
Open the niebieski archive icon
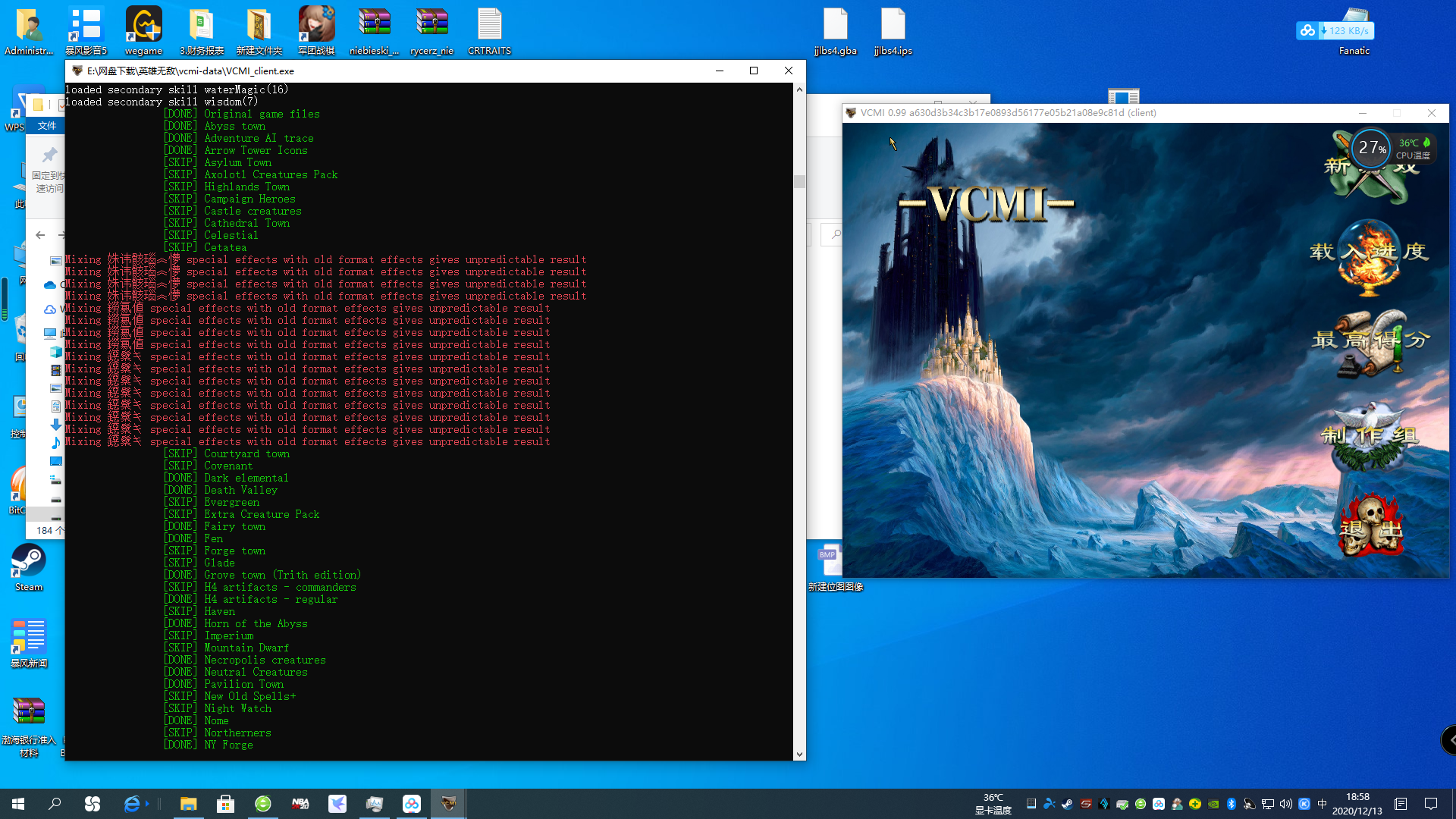pos(374,31)
